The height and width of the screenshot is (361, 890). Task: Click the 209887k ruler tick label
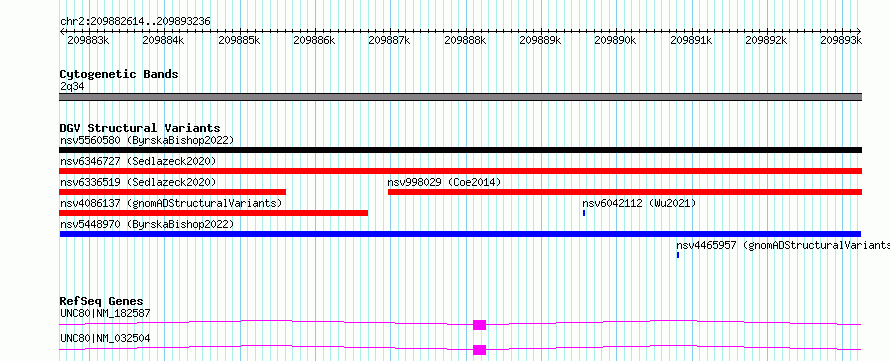click(x=389, y=40)
